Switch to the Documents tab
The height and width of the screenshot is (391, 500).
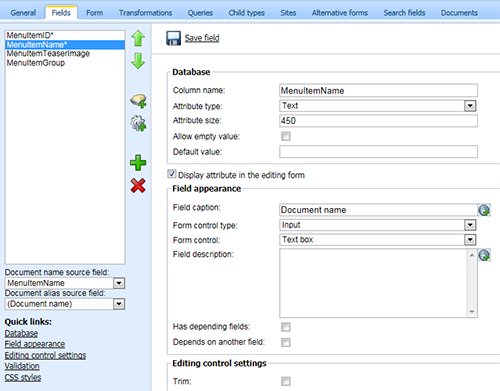pyautogui.click(x=459, y=13)
